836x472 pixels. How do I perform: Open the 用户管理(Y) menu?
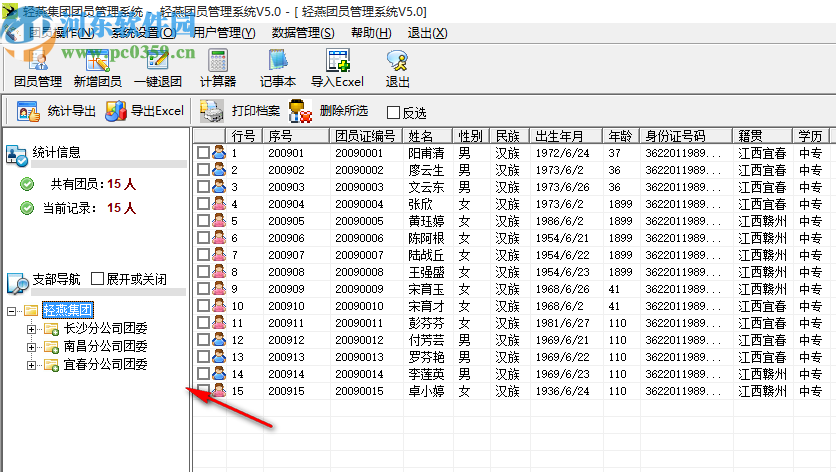point(224,33)
